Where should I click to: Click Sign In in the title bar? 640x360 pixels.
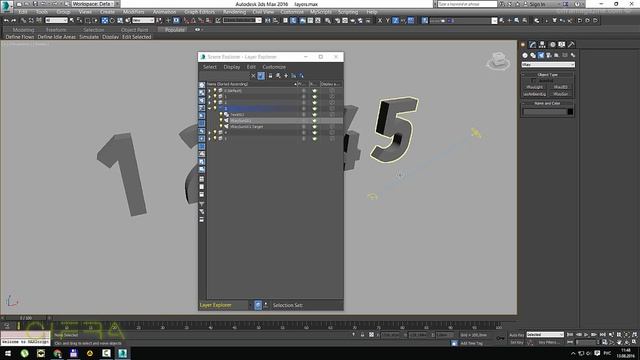[x=537, y=4]
